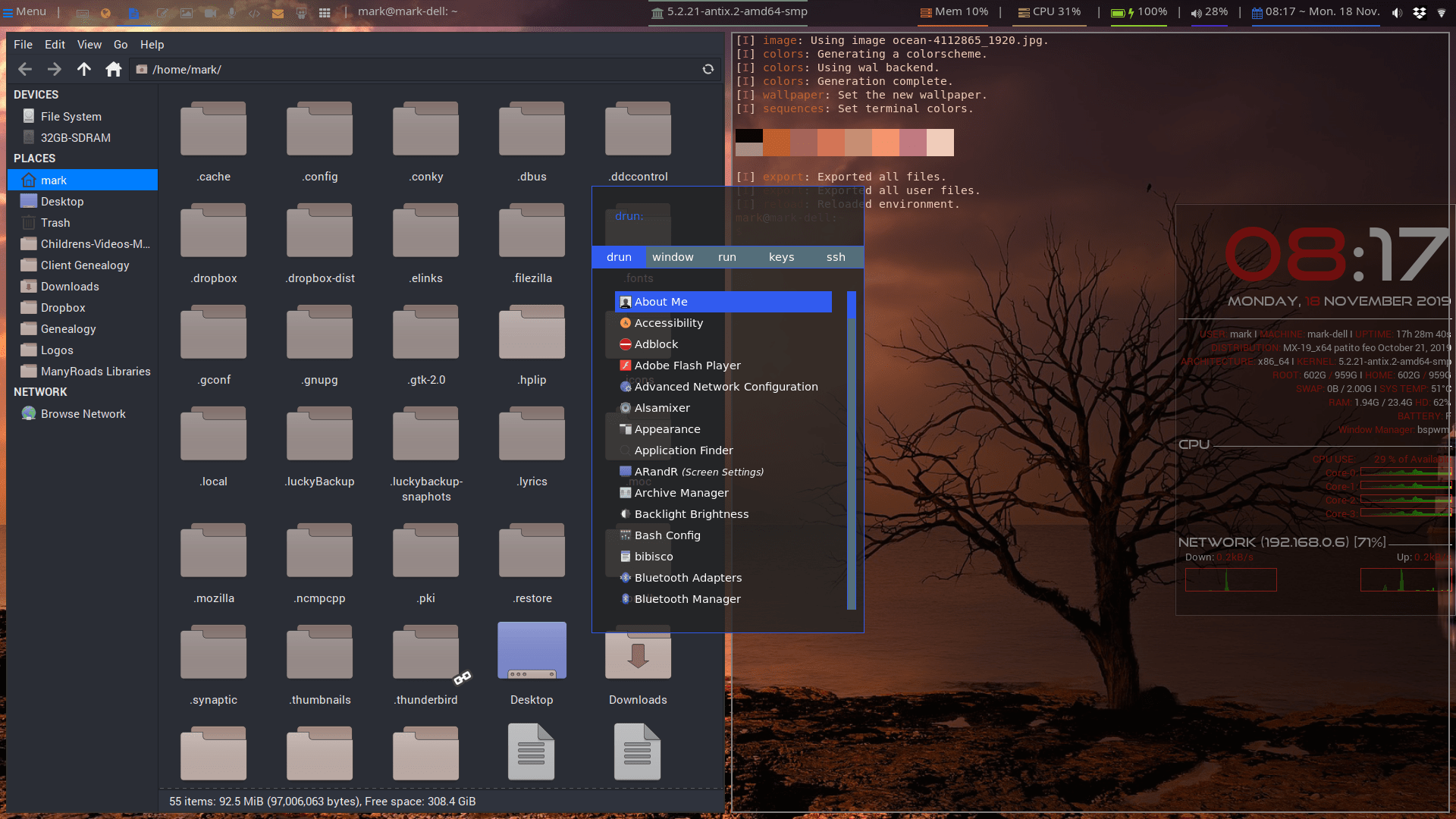
Task: Mute audio via the tray speaker icon
Action: [x=1395, y=12]
